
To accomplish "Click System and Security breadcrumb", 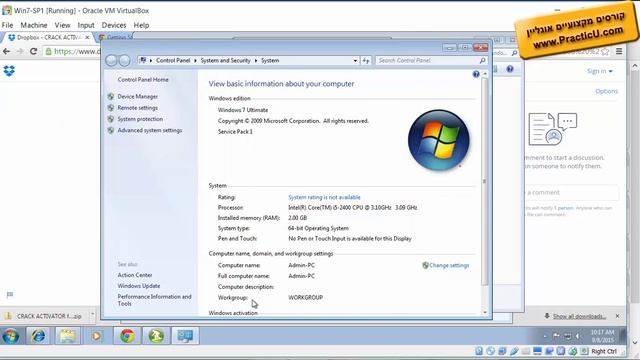I will (225, 60).
